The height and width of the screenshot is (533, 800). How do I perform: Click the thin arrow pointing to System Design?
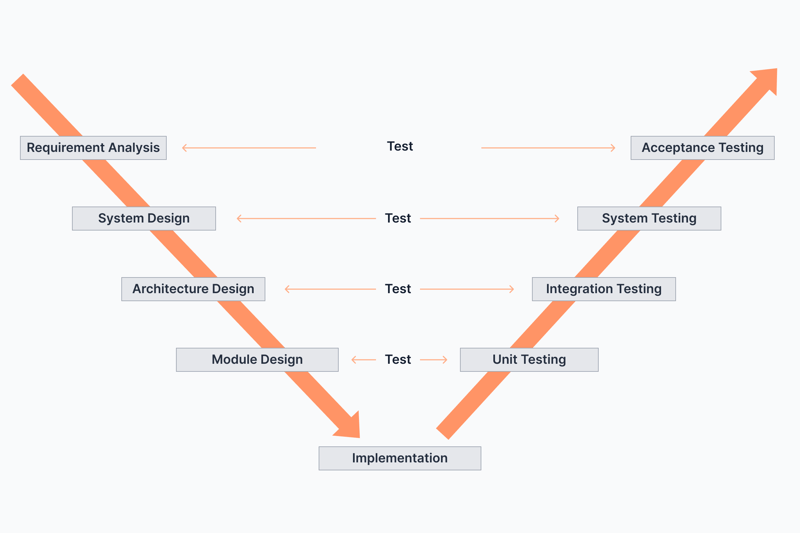click(x=306, y=218)
